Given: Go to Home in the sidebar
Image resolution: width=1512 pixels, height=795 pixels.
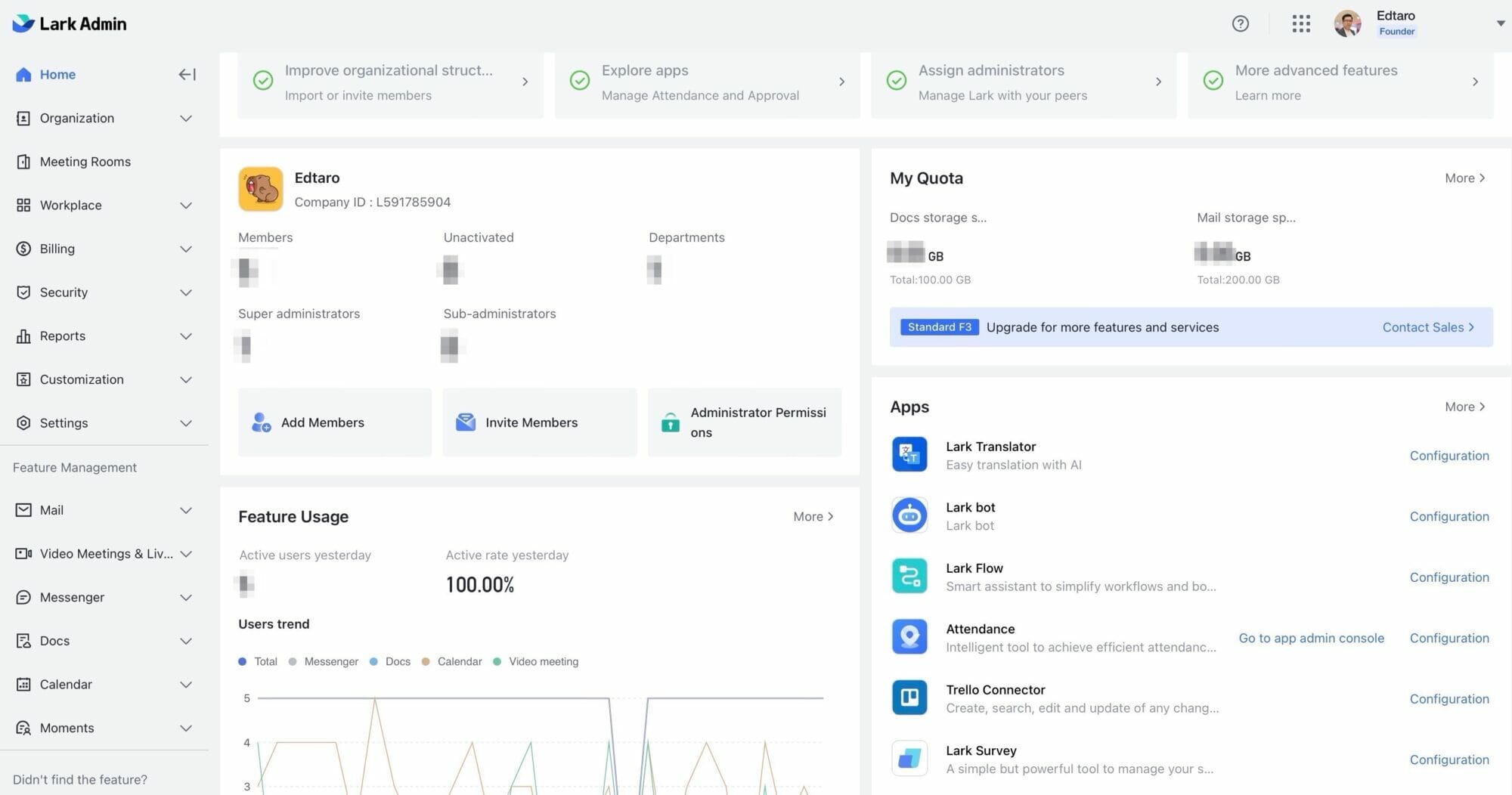Looking at the screenshot, I should (x=57, y=74).
